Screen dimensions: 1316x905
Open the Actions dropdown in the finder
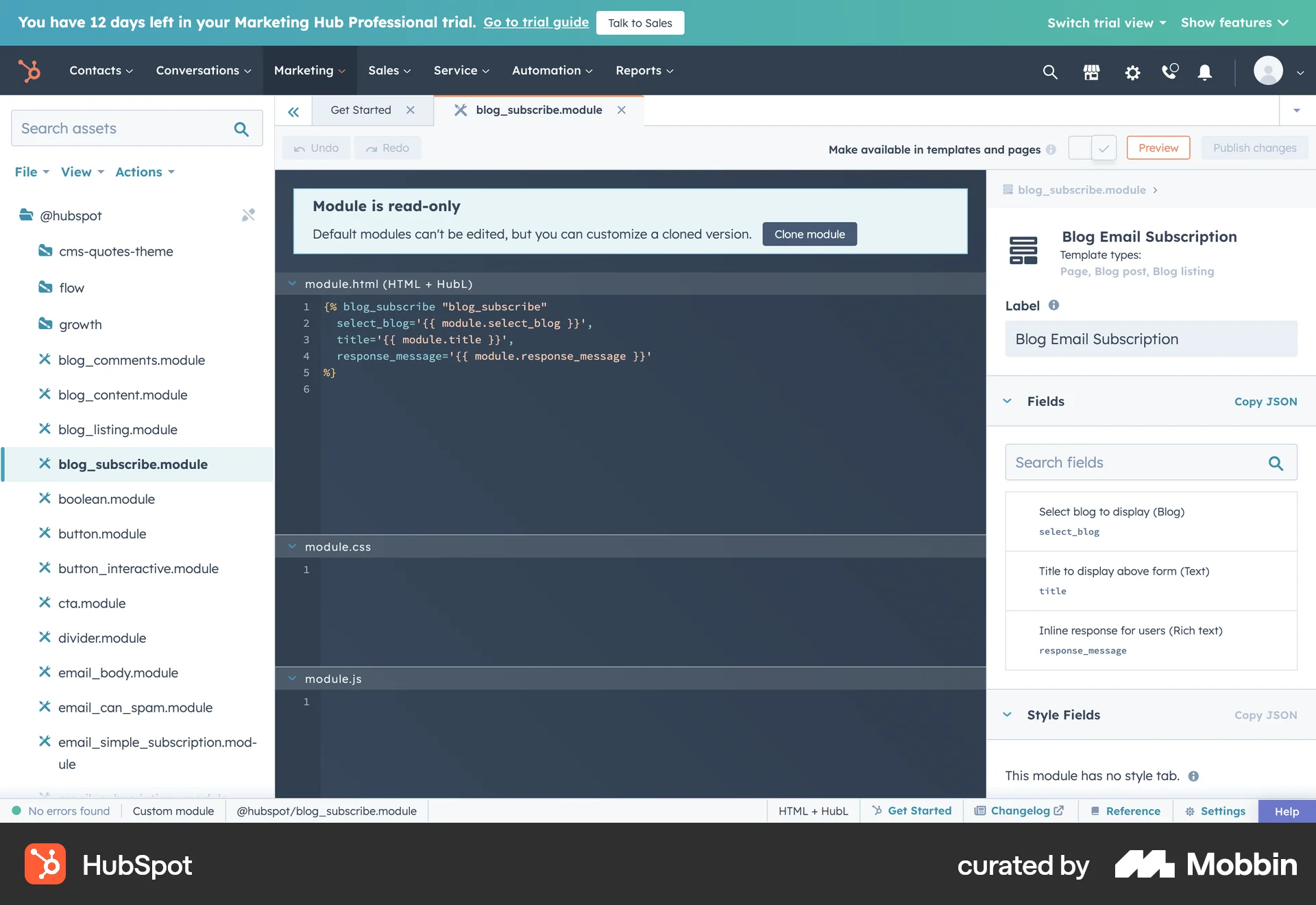(x=144, y=172)
